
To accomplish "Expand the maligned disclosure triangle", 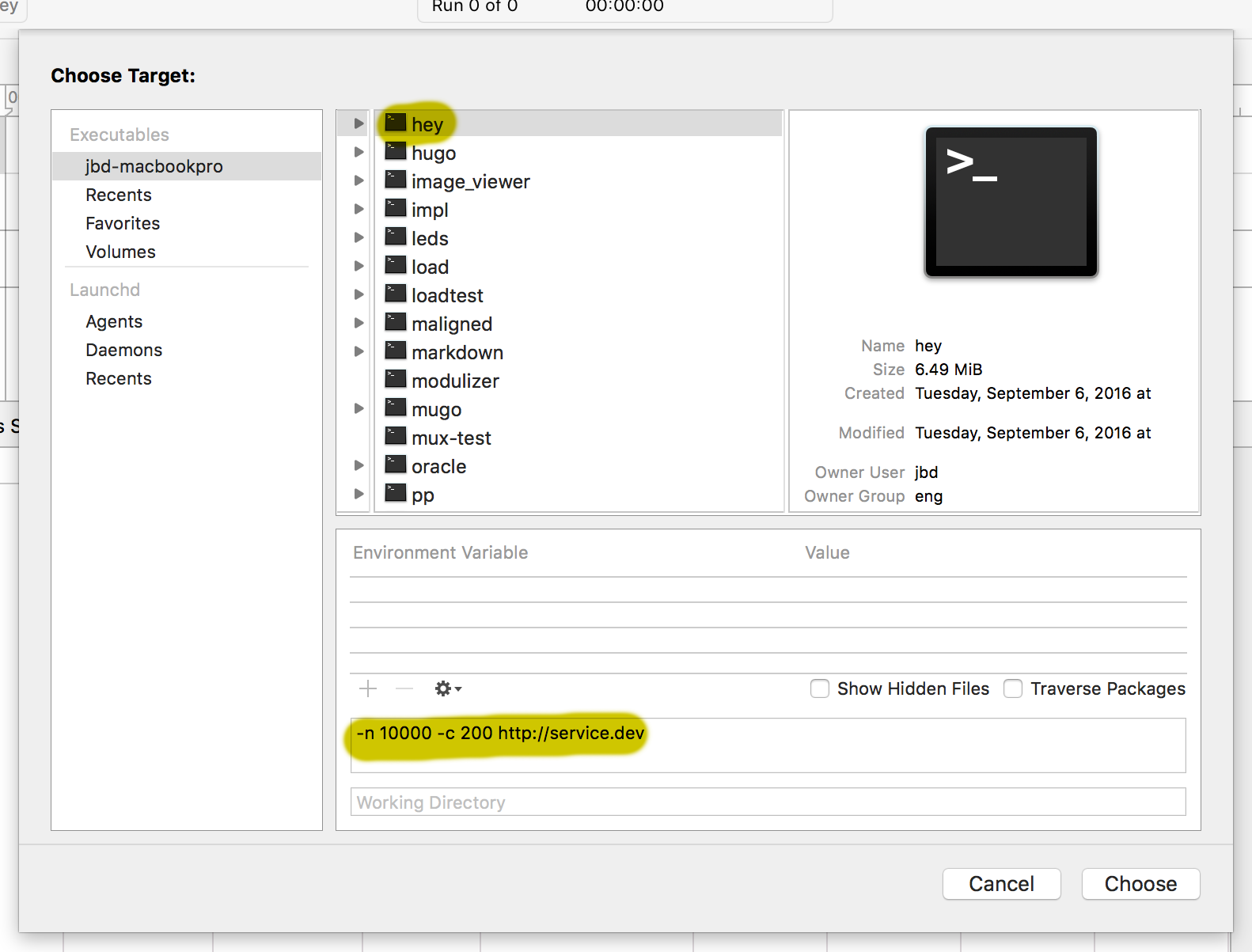I will [x=359, y=323].
